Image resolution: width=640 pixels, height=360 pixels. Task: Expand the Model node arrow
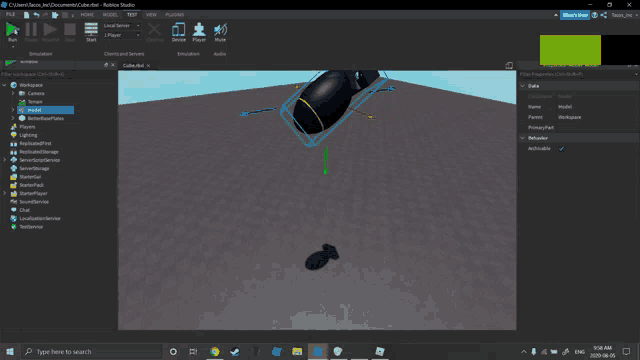pos(13,110)
